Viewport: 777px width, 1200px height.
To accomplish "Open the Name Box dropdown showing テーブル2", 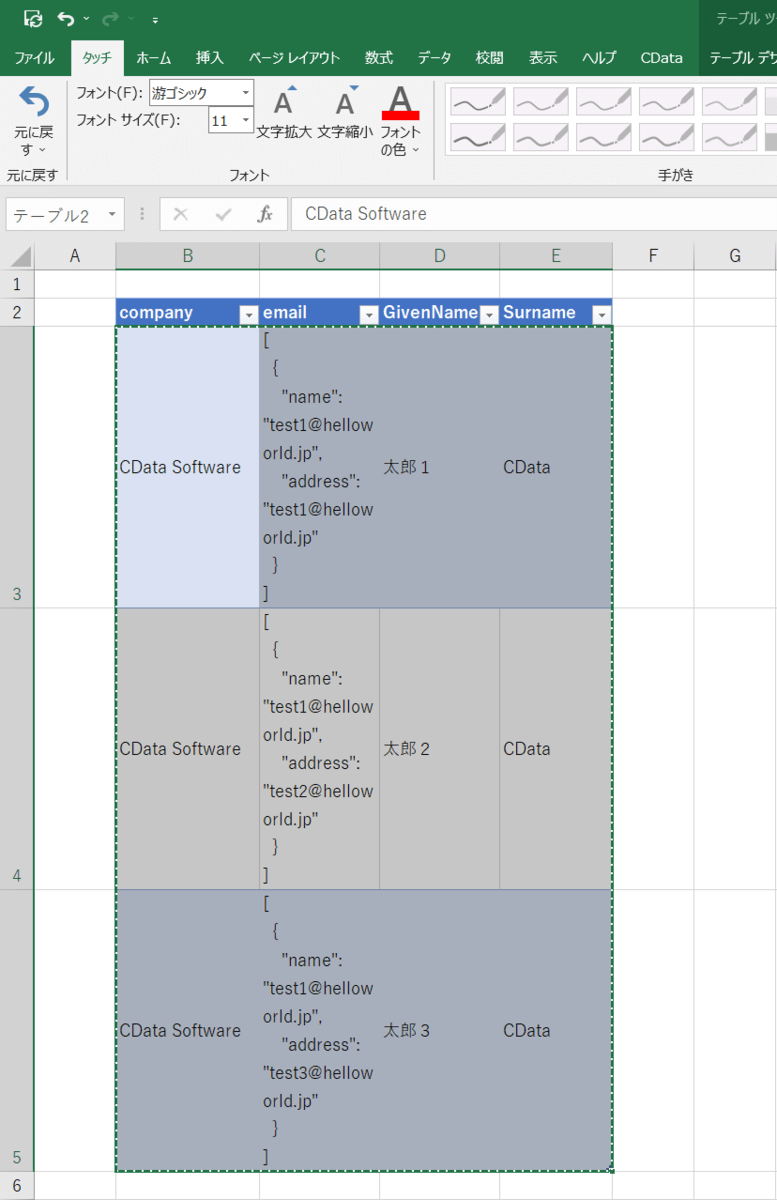I will [x=113, y=215].
